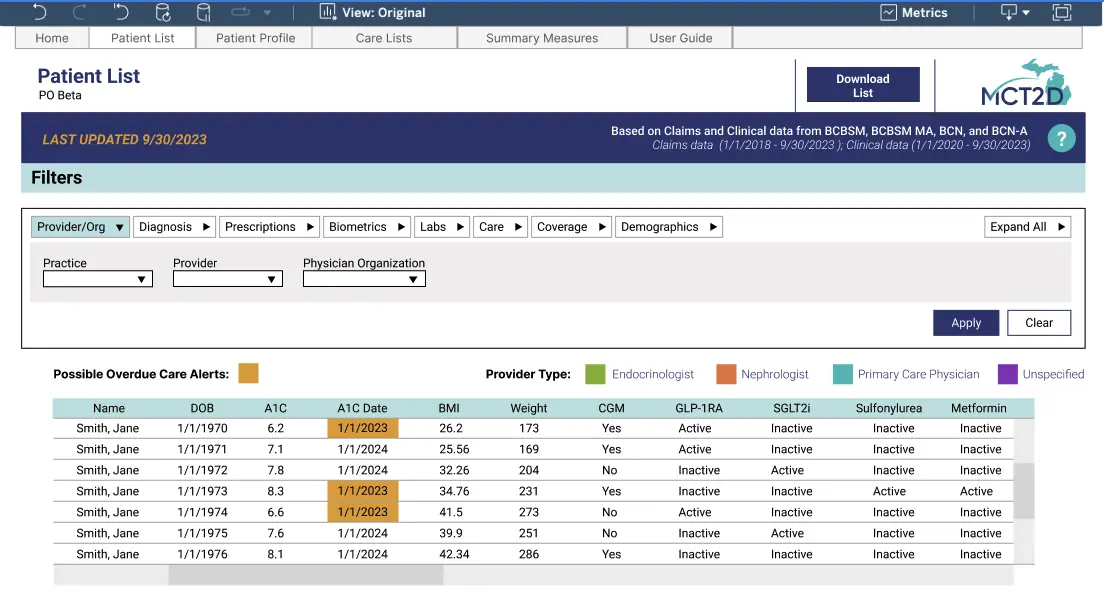Enter full screen mode
Screen dimensions: 1104x612
(x=1061, y=13)
